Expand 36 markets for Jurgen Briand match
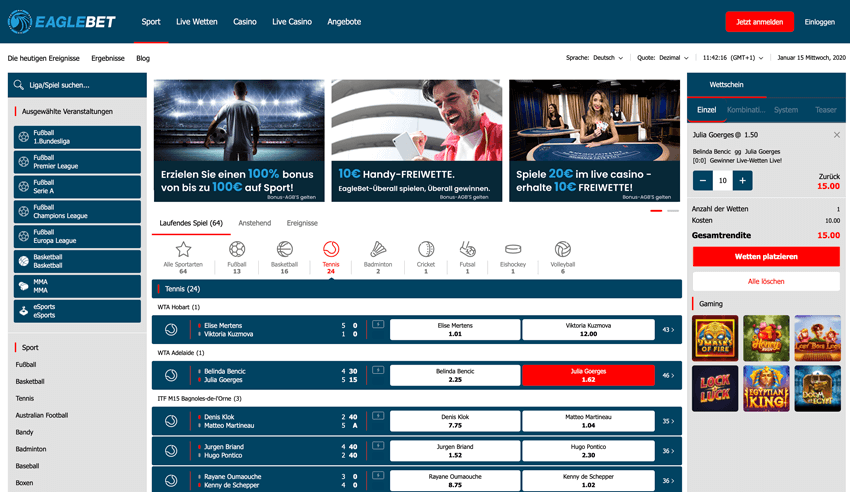This screenshot has width=850, height=492. tap(668, 451)
